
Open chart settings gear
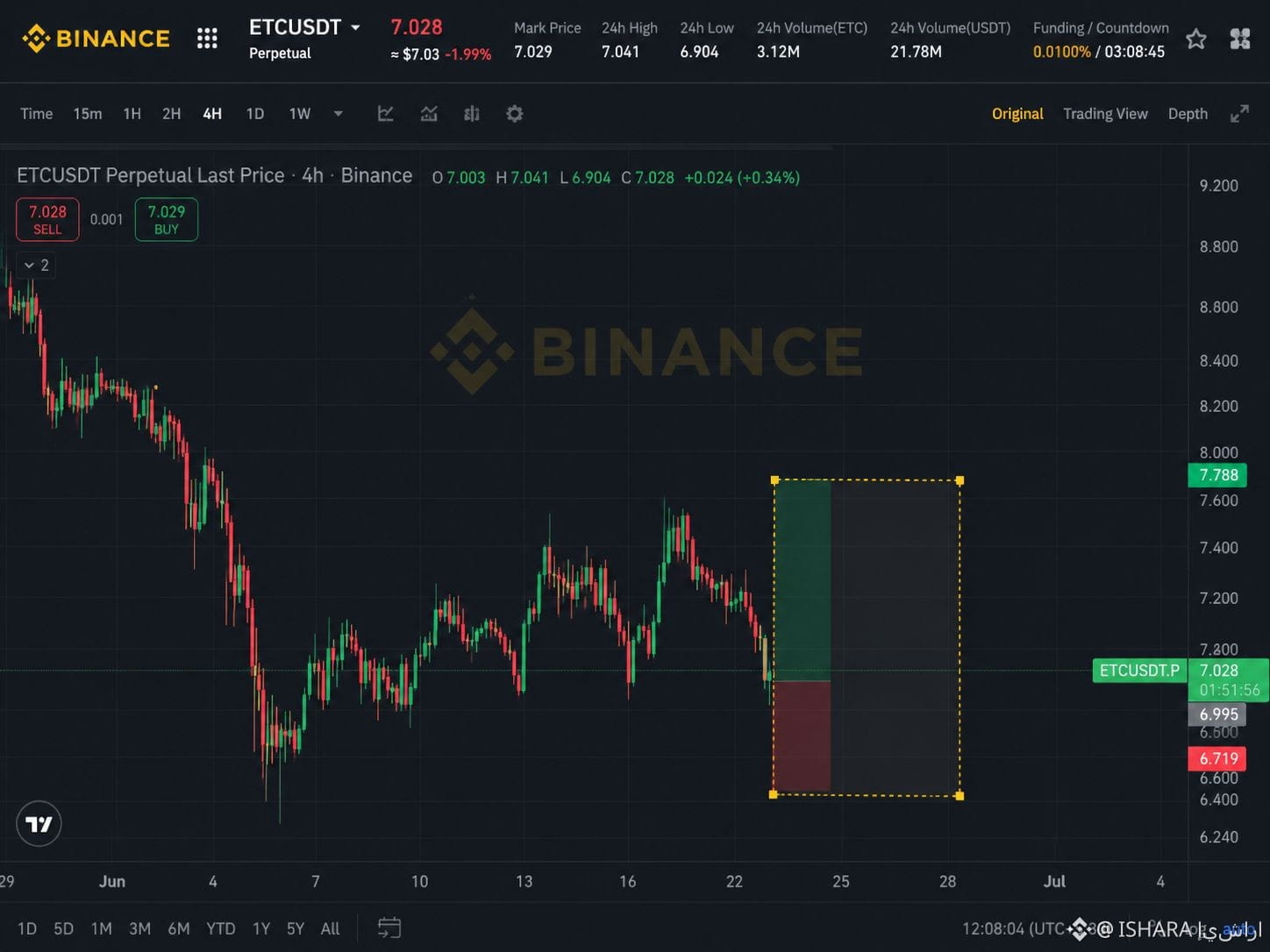click(x=515, y=114)
